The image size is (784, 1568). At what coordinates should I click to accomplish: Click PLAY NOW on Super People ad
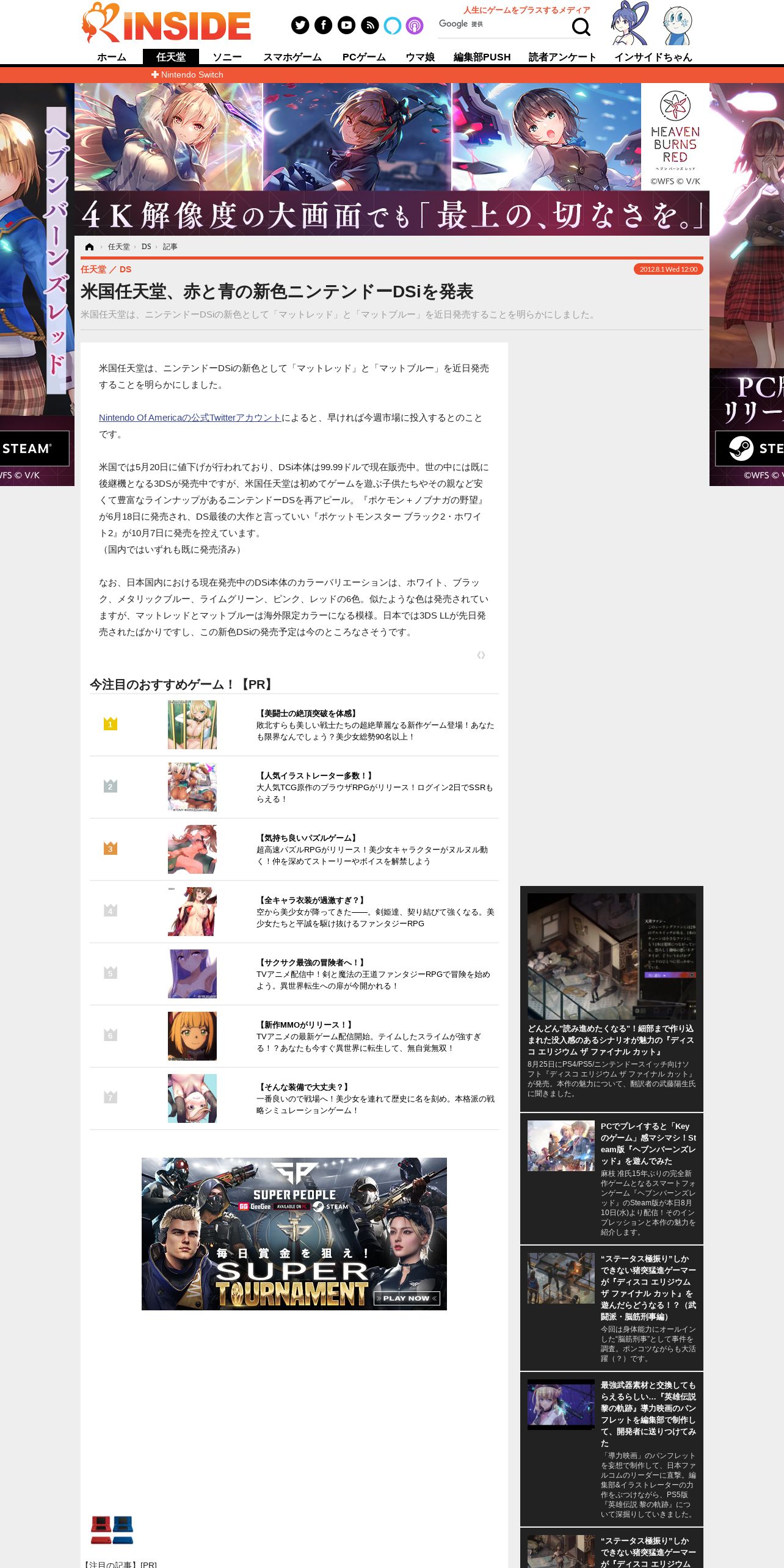(407, 1298)
